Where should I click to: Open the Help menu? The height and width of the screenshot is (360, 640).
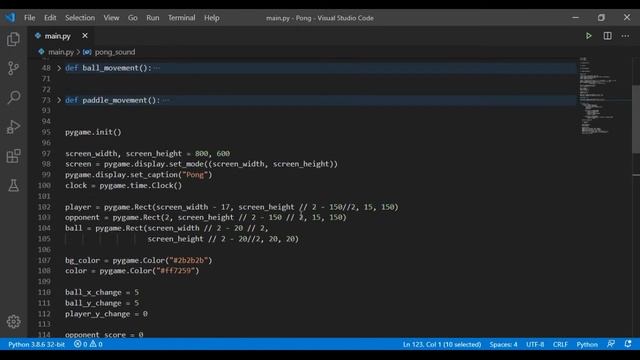[212, 18]
